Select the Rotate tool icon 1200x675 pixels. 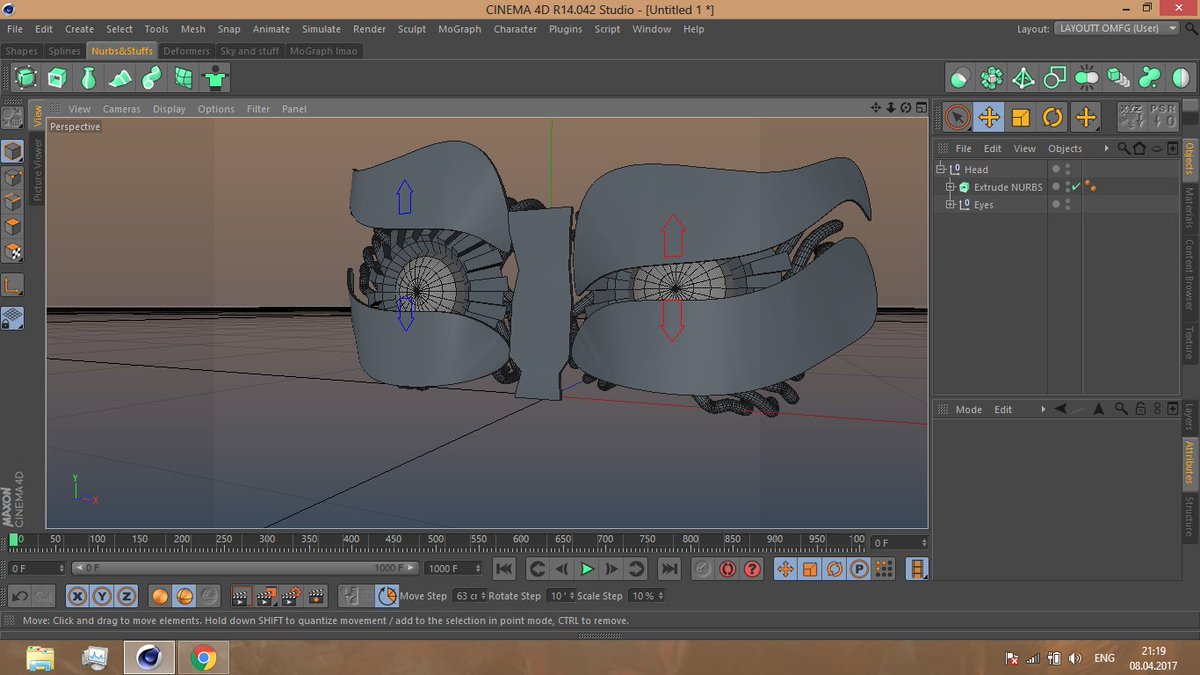click(x=1053, y=117)
